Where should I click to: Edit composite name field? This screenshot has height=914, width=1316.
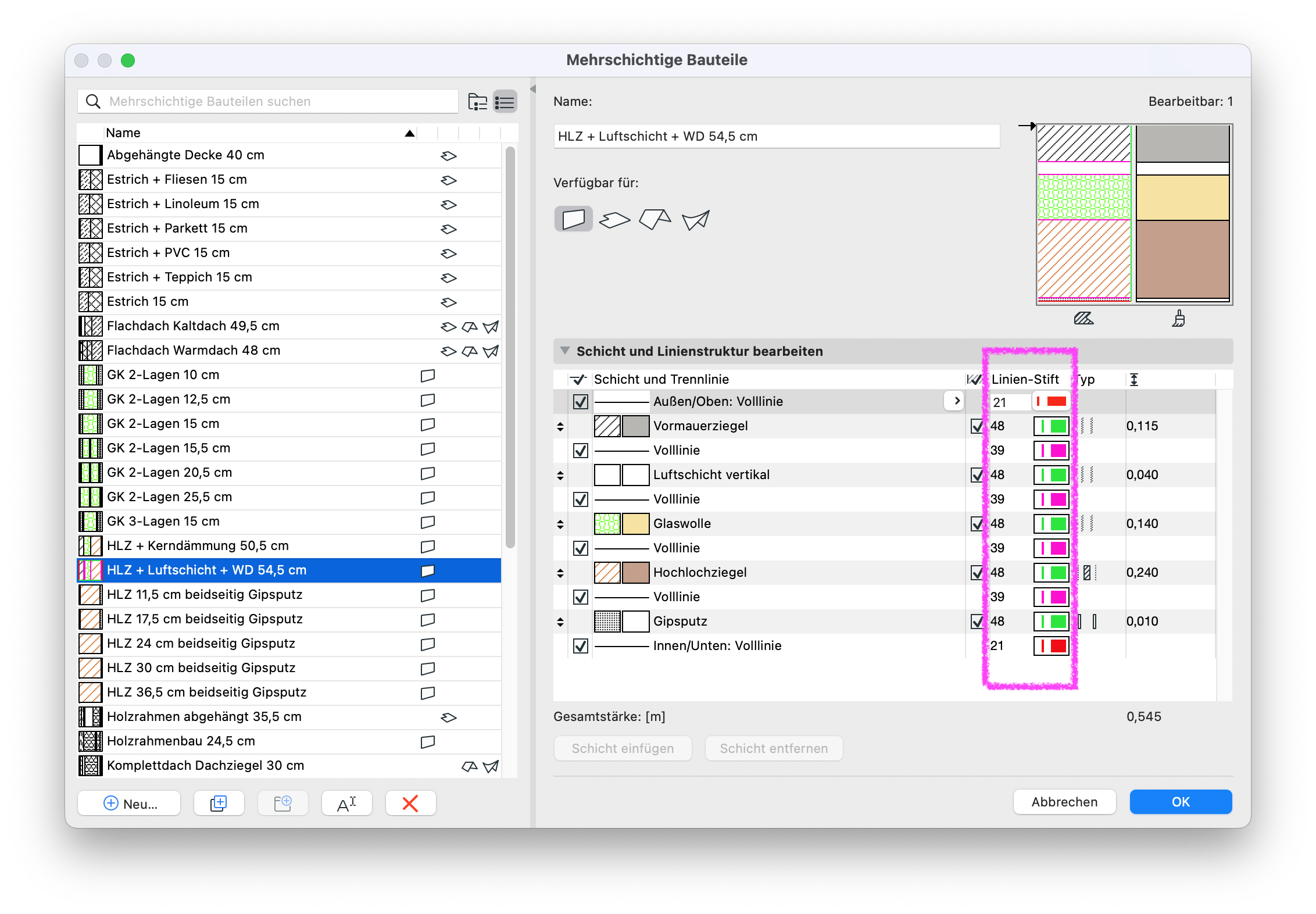point(777,137)
